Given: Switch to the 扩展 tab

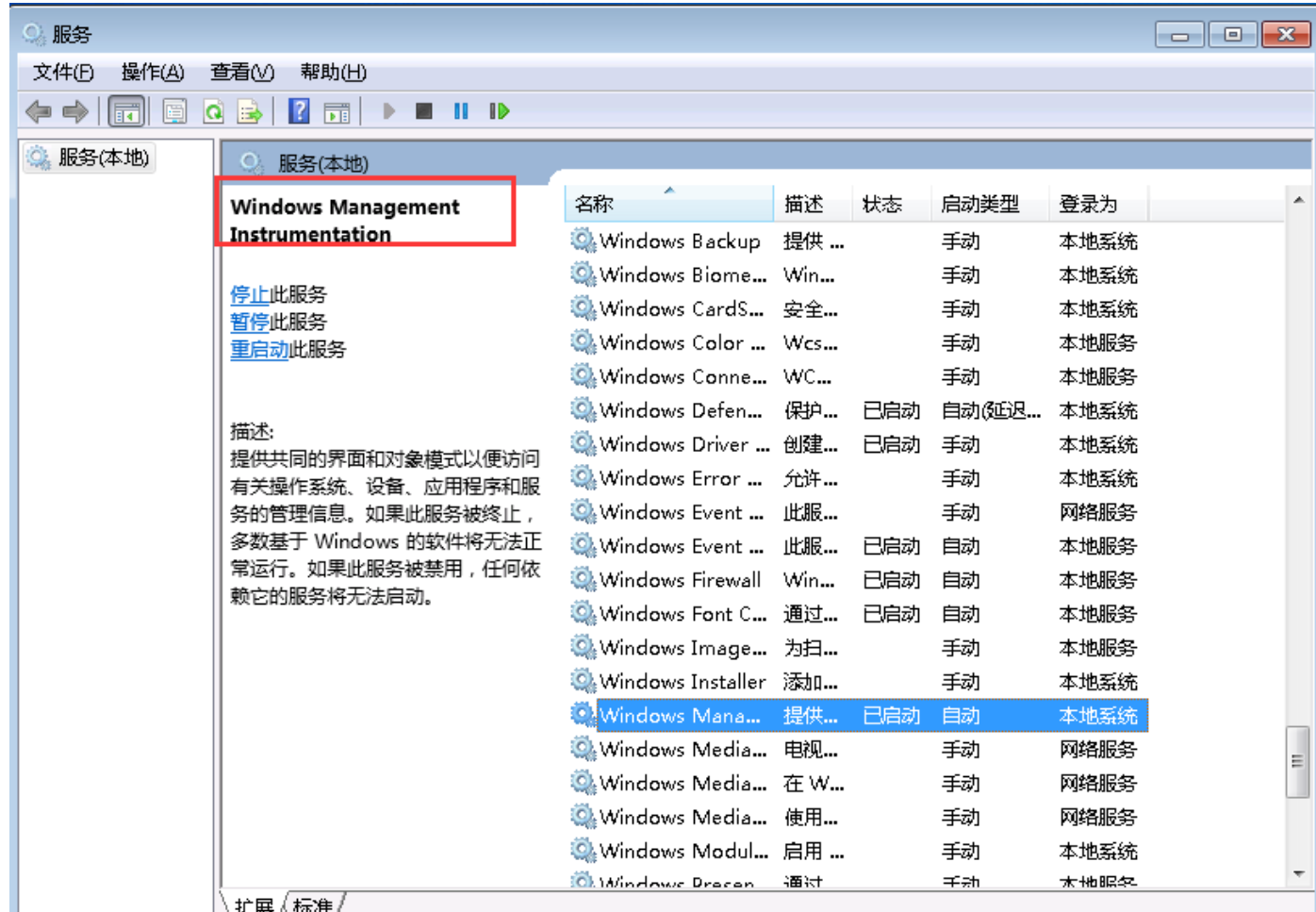Looking at the screenshot, I should [255, 904].
